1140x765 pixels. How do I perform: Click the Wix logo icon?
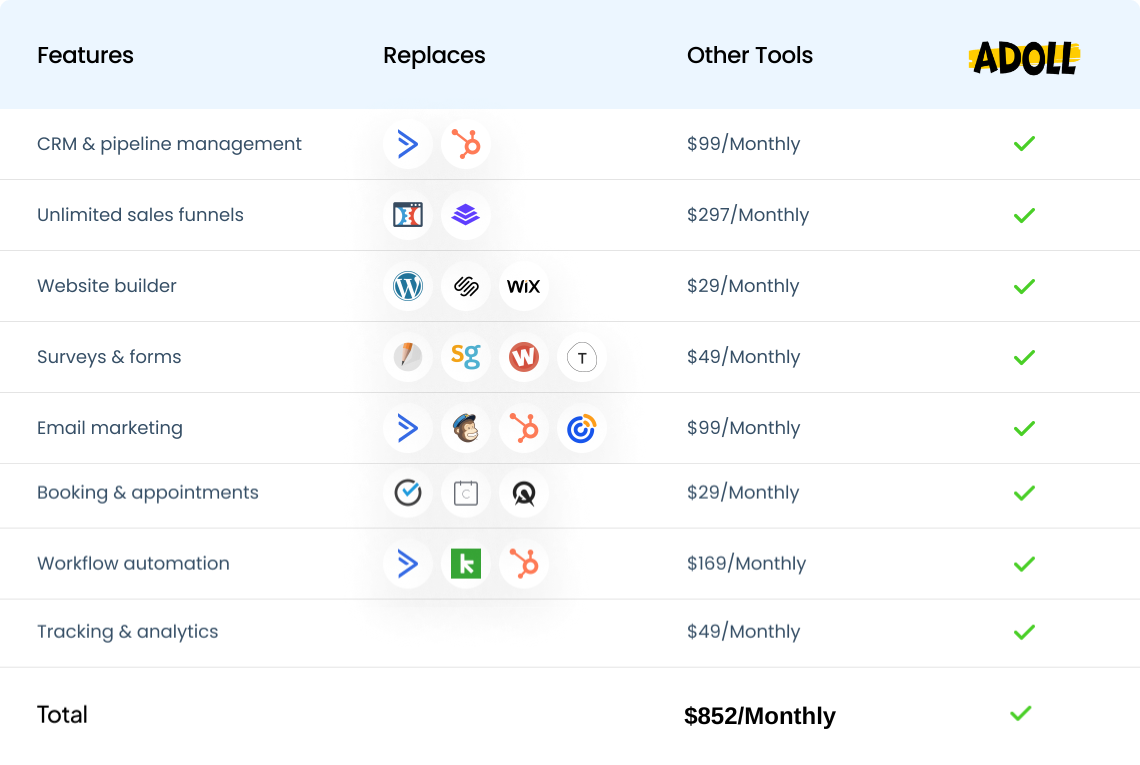tap(524, 287)
